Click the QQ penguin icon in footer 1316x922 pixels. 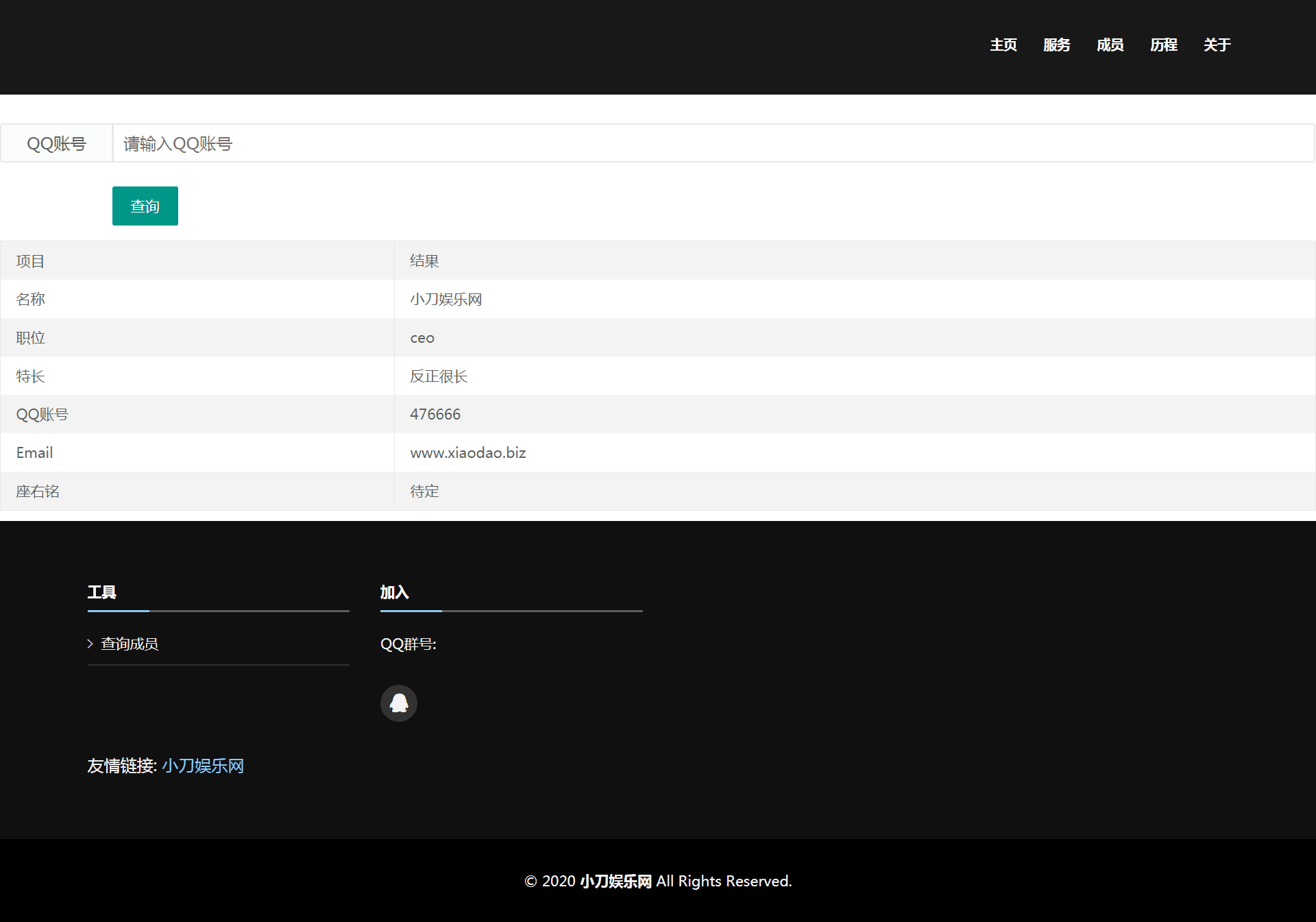point(398,703)
